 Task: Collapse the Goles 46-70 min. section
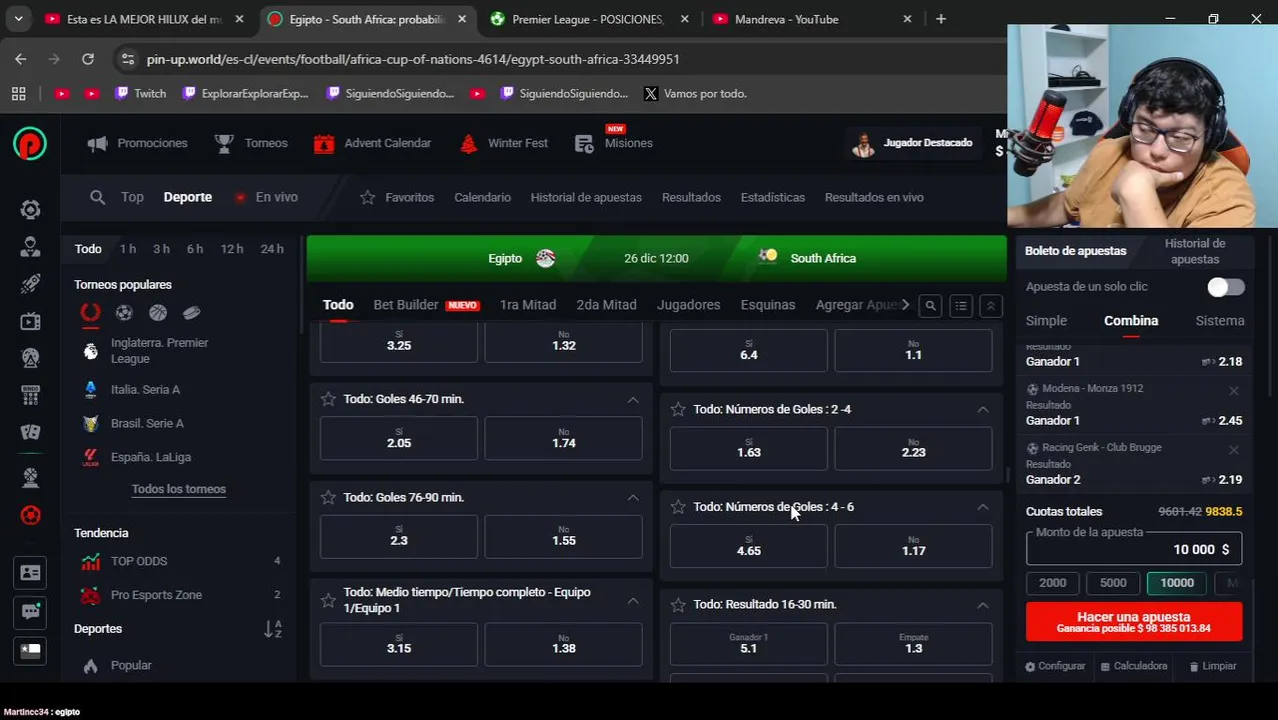(633, 399)
